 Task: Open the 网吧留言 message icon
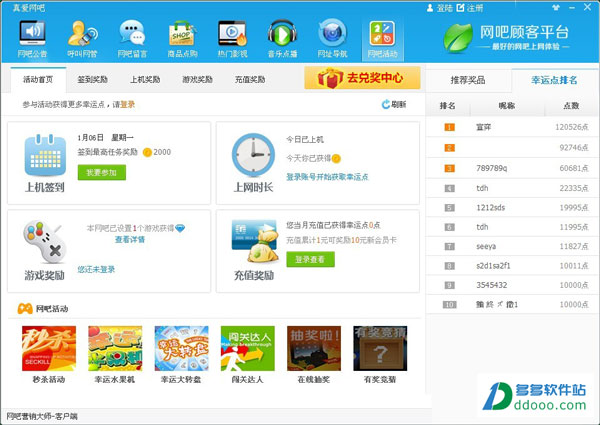[x=132, y=38]
